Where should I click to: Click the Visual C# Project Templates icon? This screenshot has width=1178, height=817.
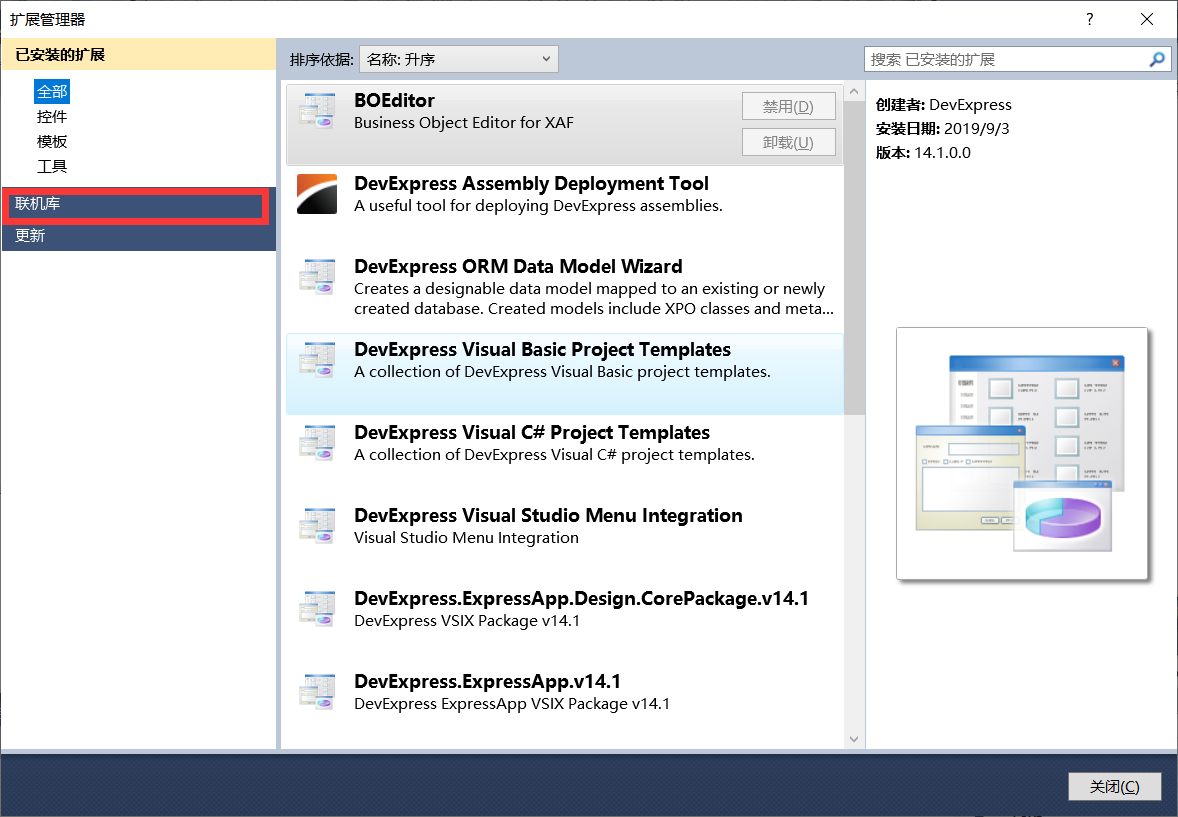[317, 443]
